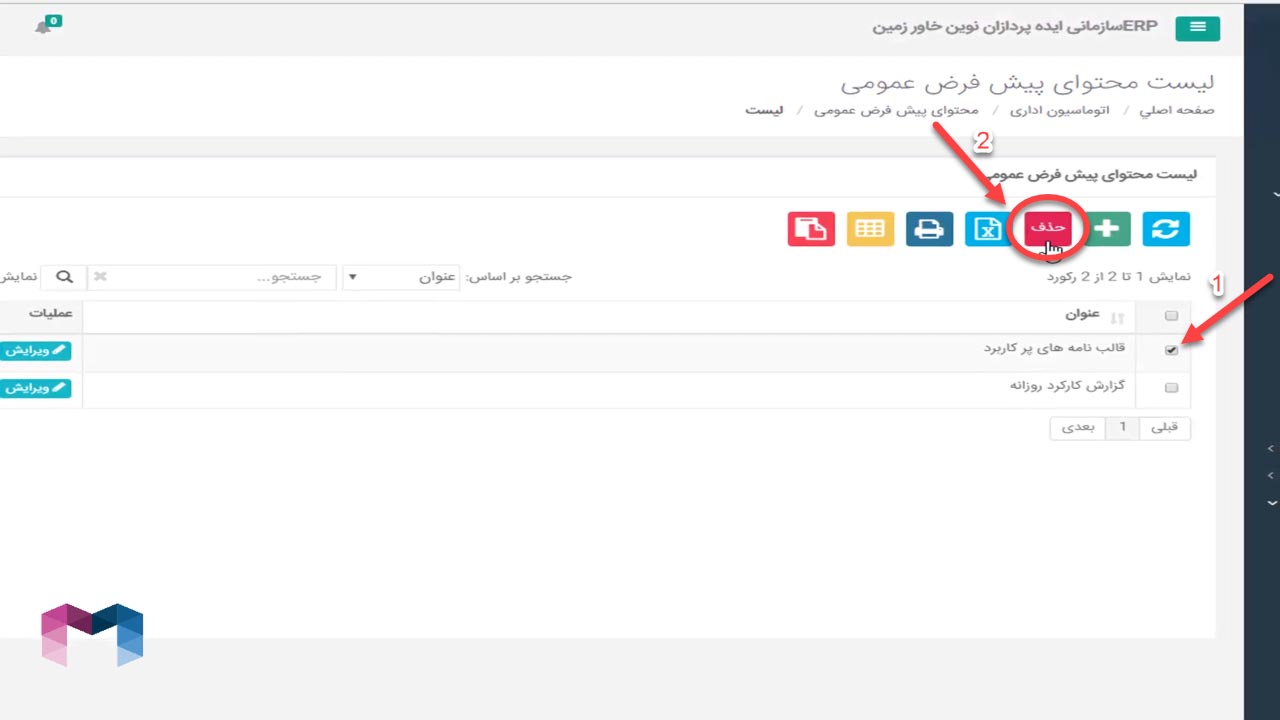1280x720 pixels.
Task: Toggle the sidebar hamburger menu button
Action: pyautogui.click(x=1198, y=28)
